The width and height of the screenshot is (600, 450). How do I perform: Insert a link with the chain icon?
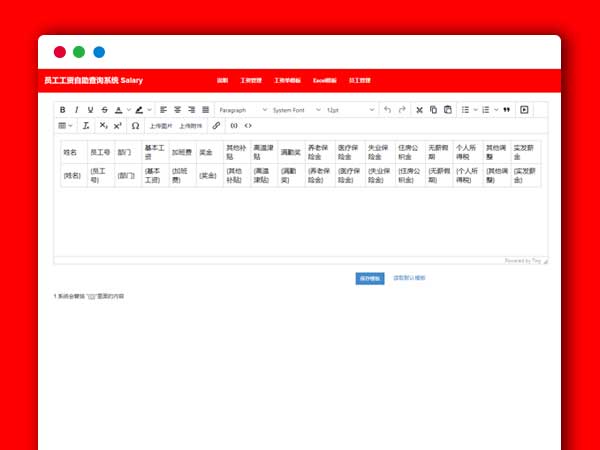coord(216,126)
